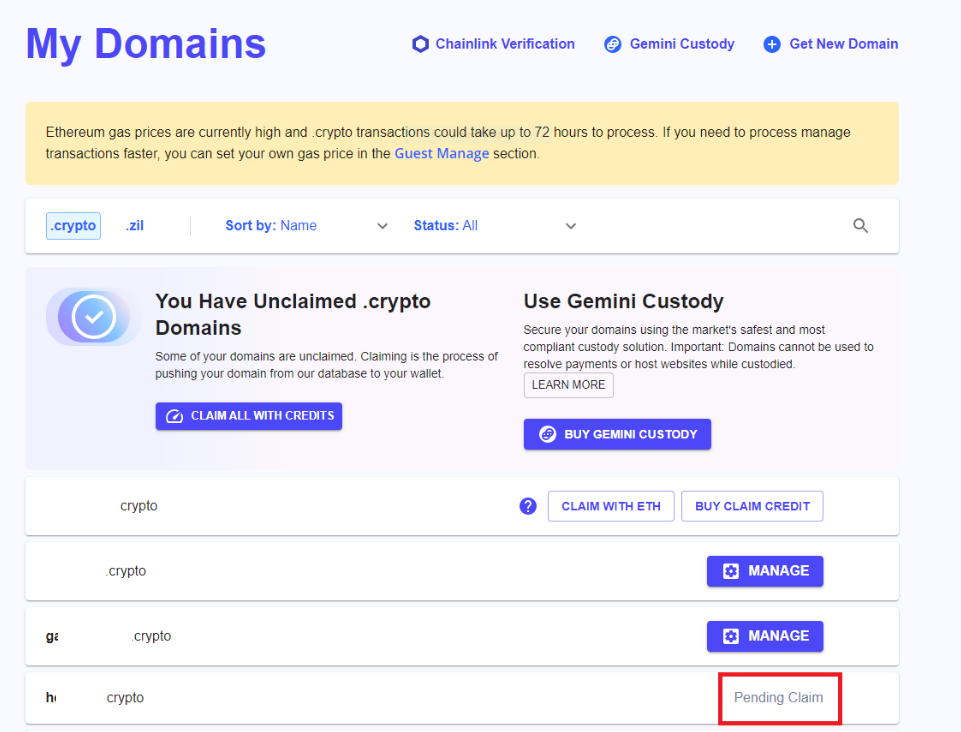
Task: Click the Buy Gemini Custody button
Action: click(x=617, y=434)
